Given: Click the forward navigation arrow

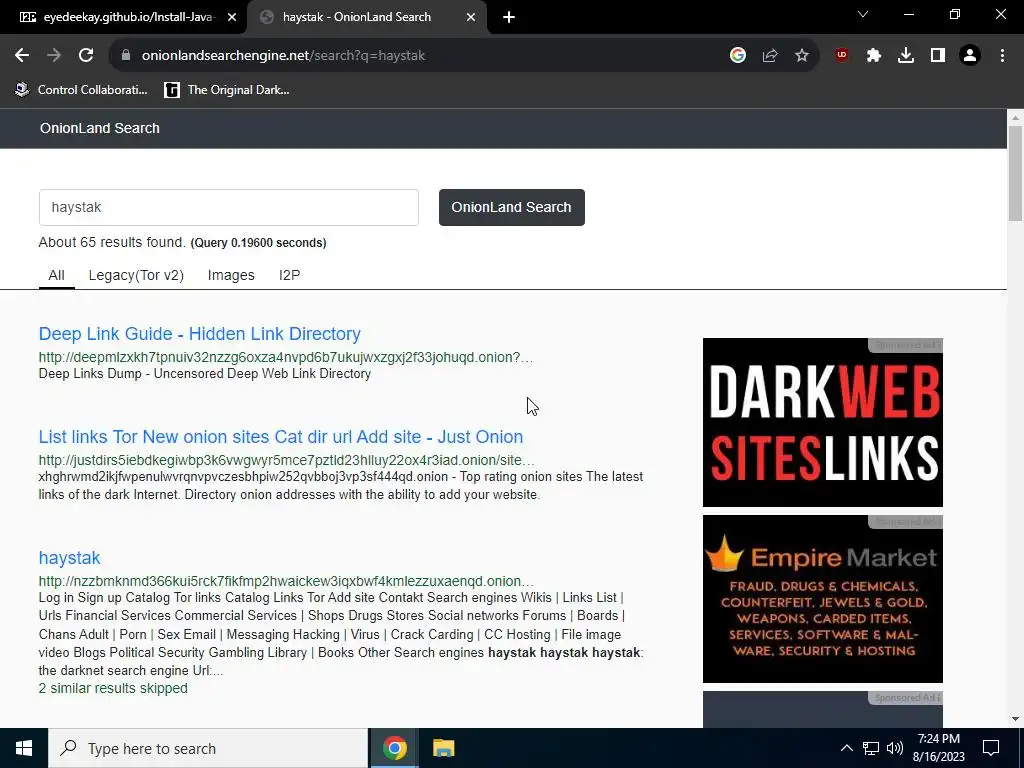Looking at the screenshot, I should [54, 56].
